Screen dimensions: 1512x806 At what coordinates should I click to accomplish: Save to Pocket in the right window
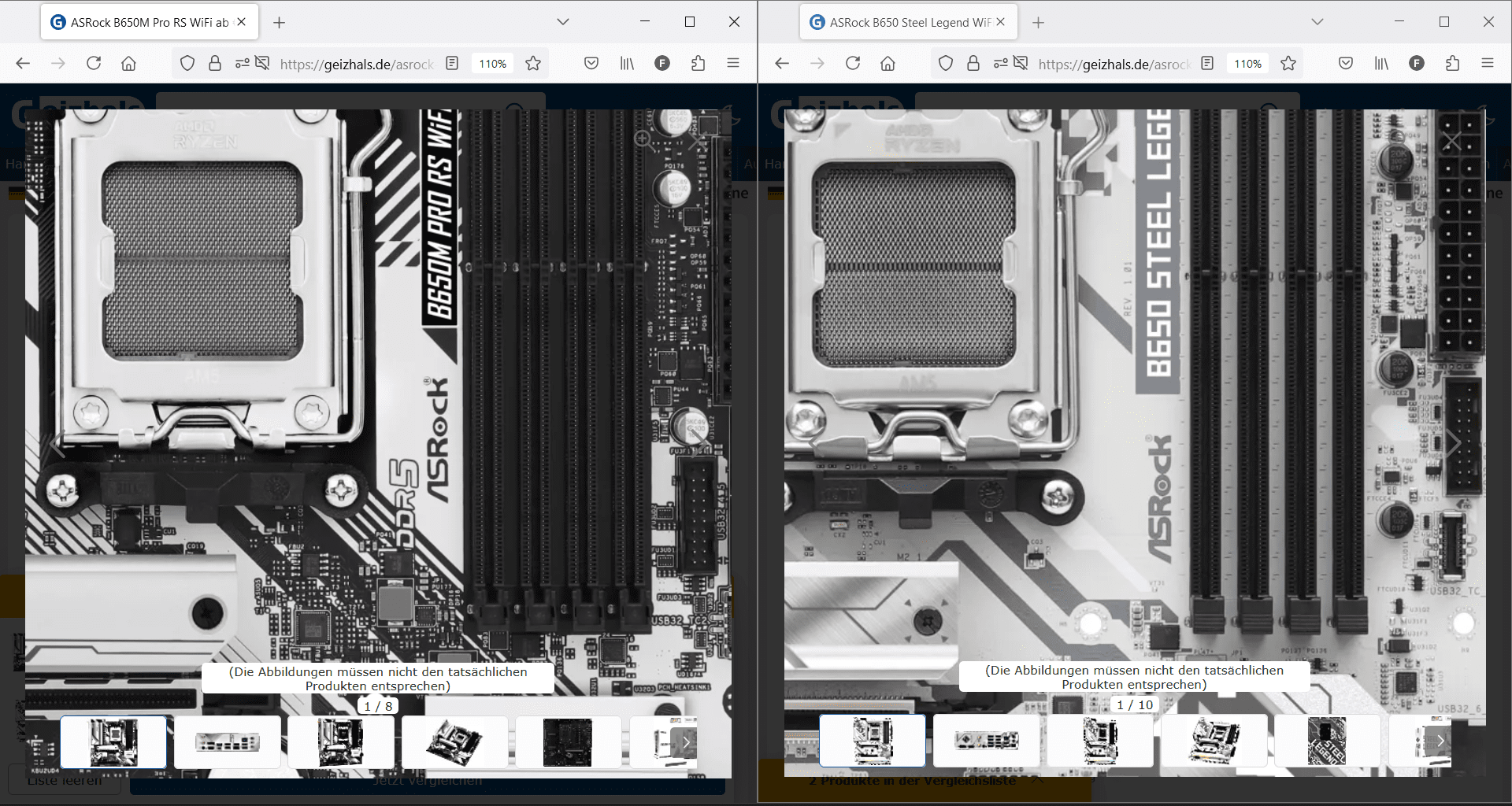1346,64
